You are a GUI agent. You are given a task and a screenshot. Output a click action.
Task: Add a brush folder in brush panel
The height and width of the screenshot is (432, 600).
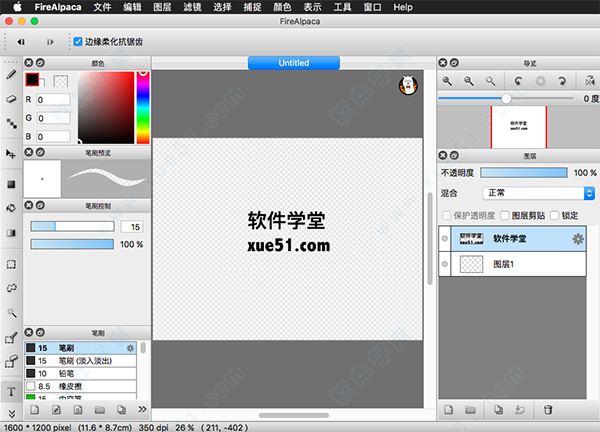(99, 410)
